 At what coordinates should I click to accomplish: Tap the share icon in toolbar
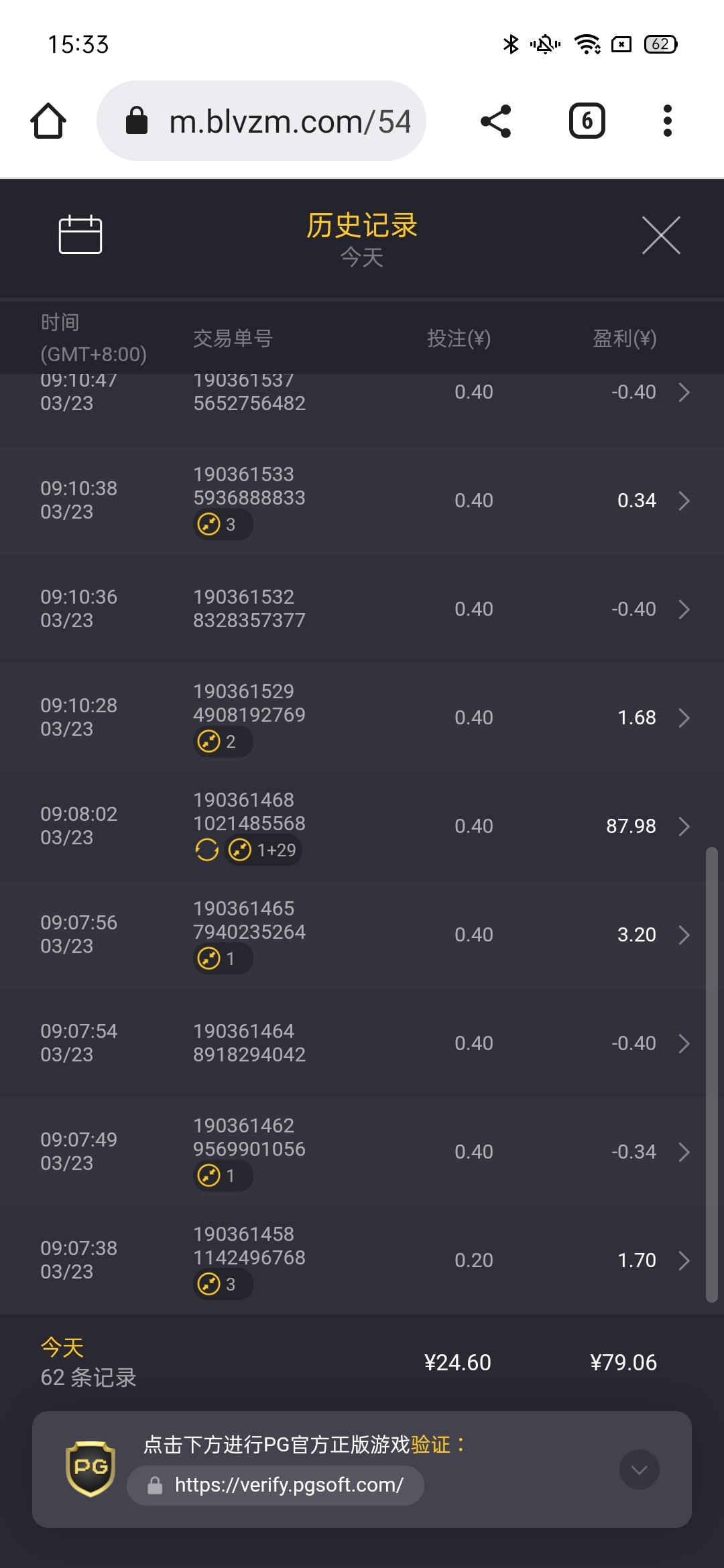tap(495, 121)
